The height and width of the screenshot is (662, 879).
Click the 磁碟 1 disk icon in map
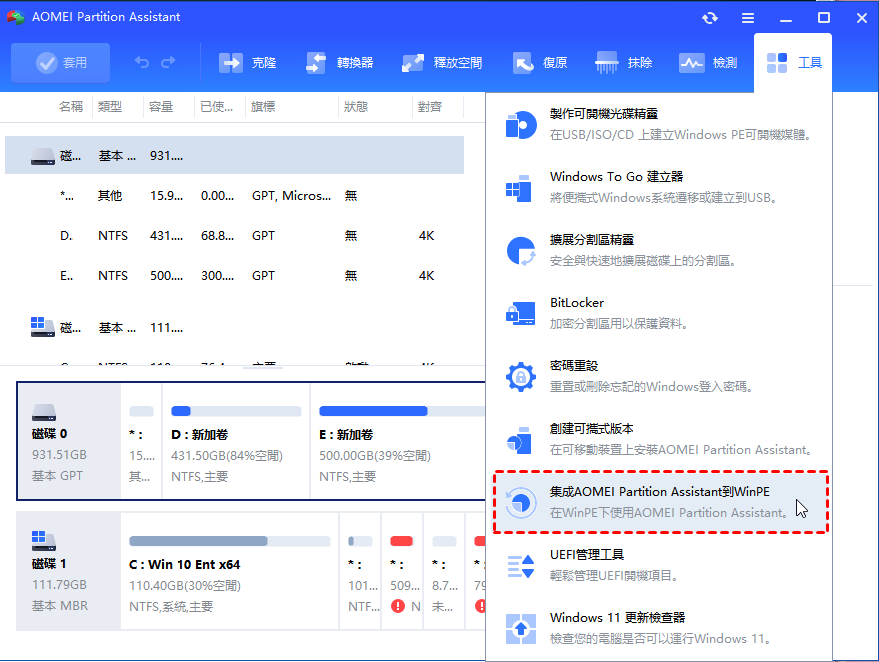(43, 541)
